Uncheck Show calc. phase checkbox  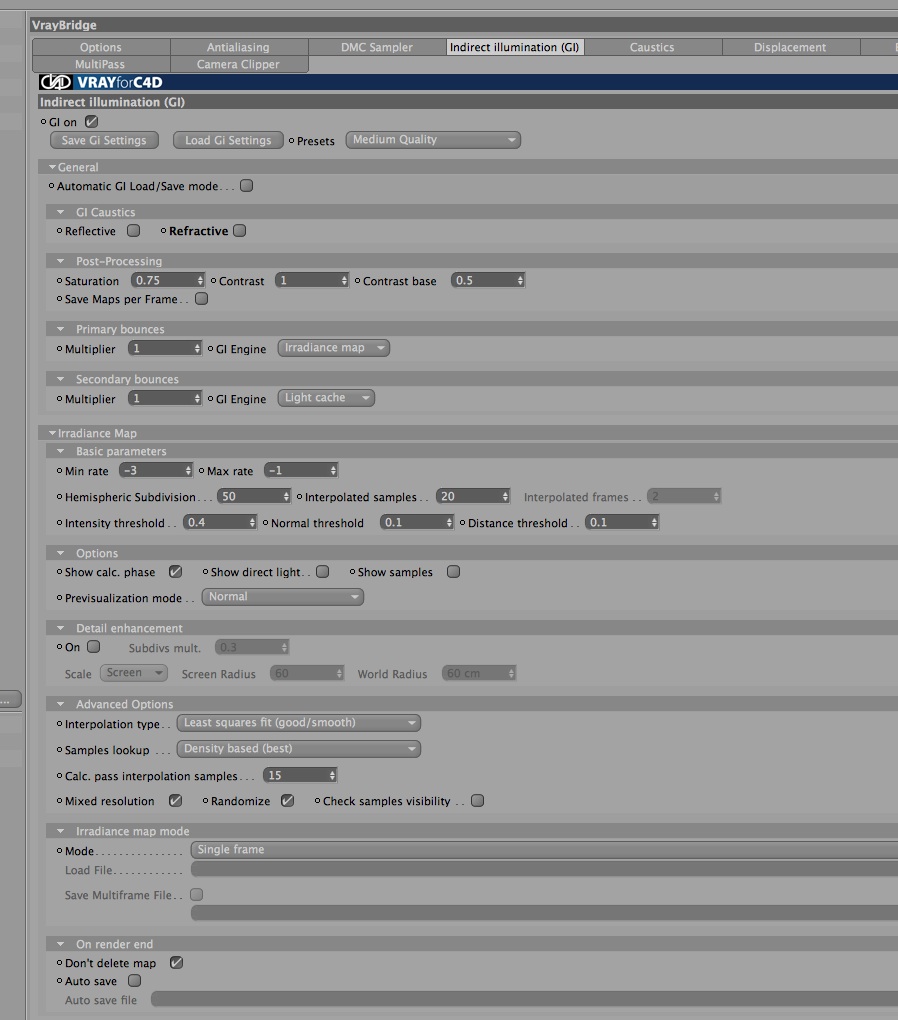coord(175,572)
